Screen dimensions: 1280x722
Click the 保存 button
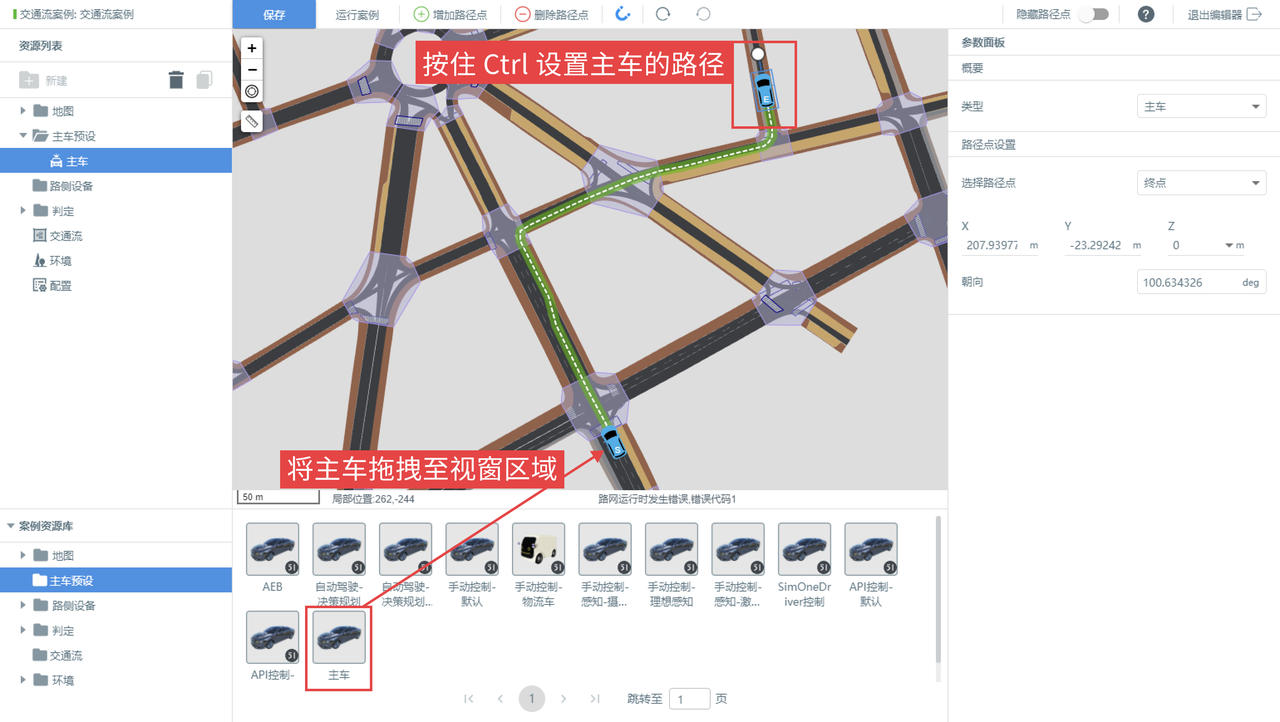274,14
